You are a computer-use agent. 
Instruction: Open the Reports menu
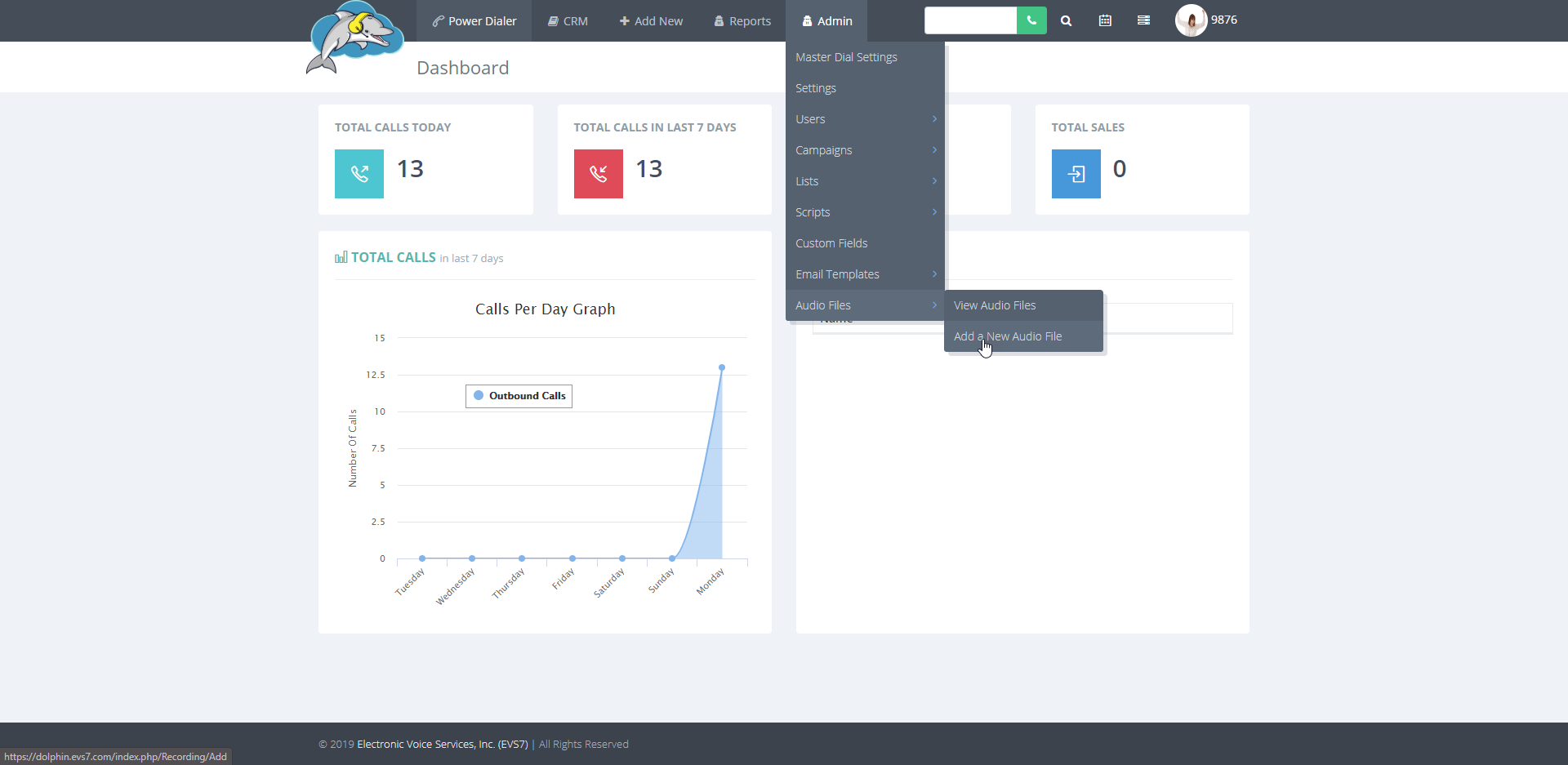(742, 21)
